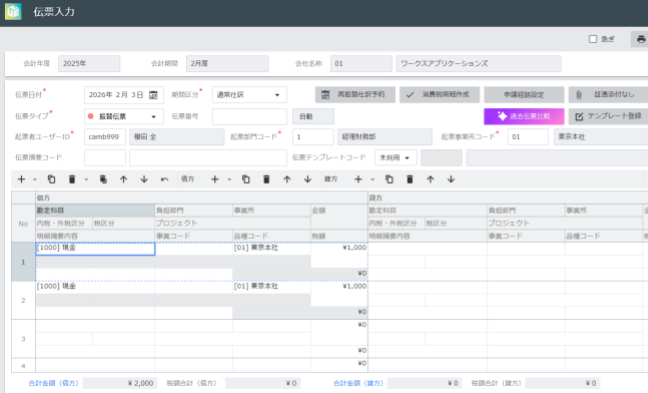The width and height of the screenshot is (648, 393).
Task: Click the テンプレート登録 button
Action: 608,117
